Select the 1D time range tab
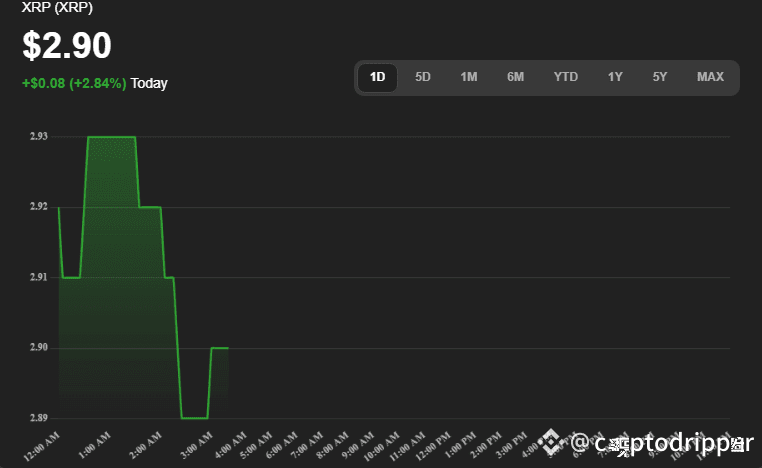This screenshot has height=468, width=762. click(x=378, y=77)
